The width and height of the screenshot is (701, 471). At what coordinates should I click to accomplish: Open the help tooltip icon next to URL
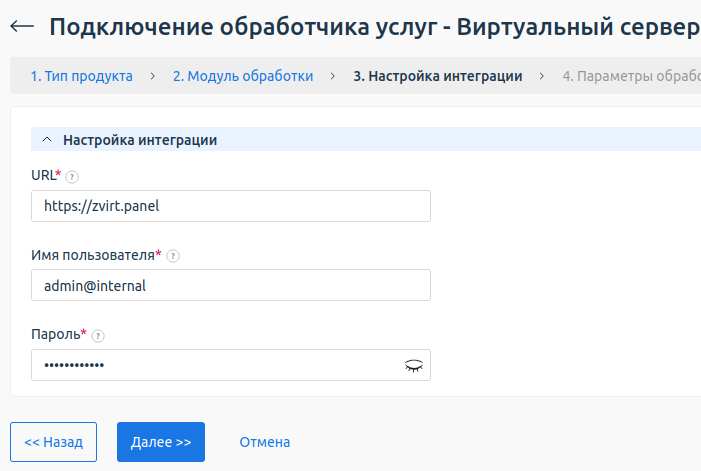coord(71,176)
